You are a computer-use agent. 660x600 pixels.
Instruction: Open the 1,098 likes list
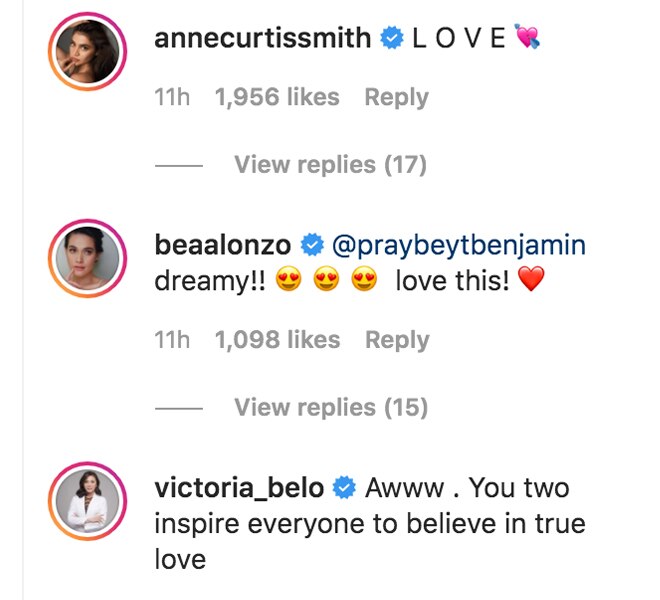click(277, 340)
